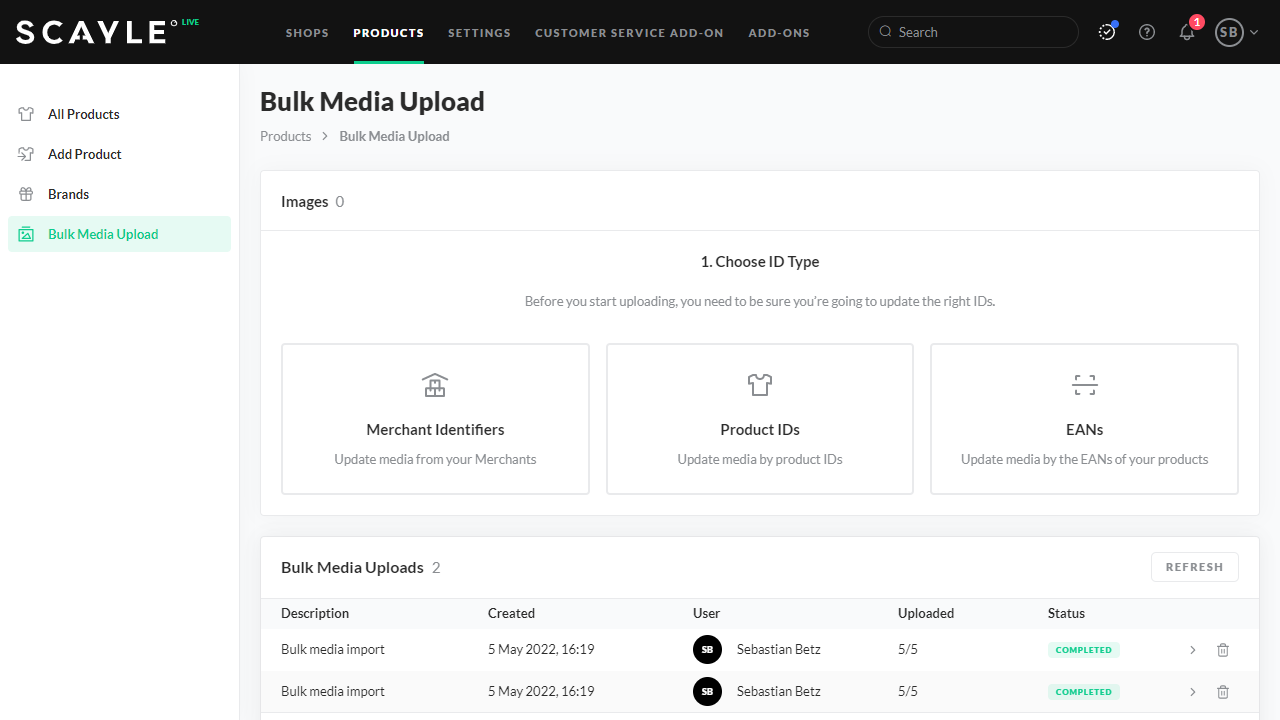The width and height of the screenshot is (1280, 720).
Task: Open the Settings menu
Action: click(x=479, y=33)
